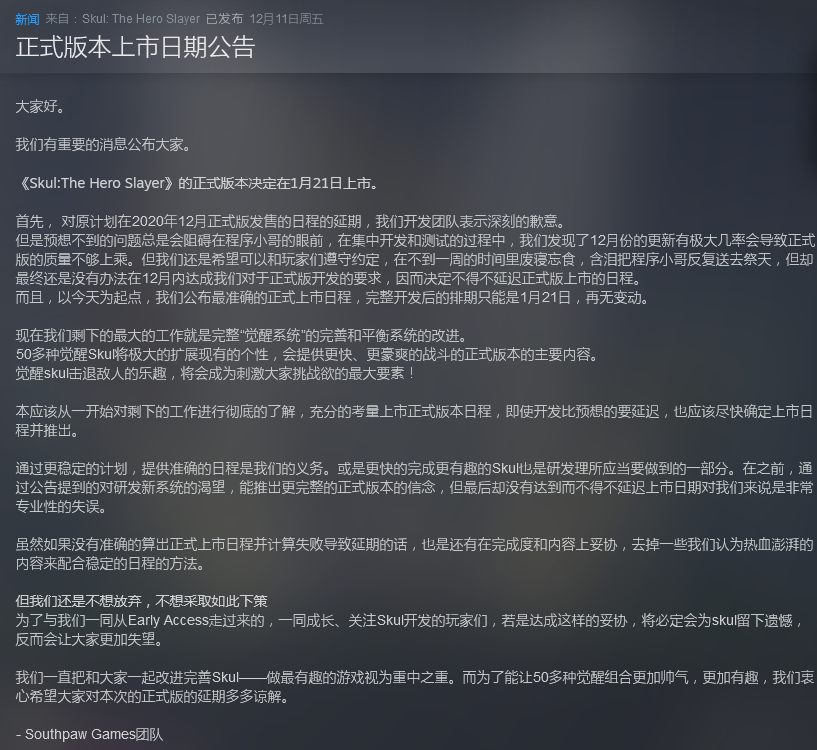This screenshot has height=750, width=817.
Task: Click the line beginning 首先， 对原计划在2020年12月
Action: click(291, 222)
